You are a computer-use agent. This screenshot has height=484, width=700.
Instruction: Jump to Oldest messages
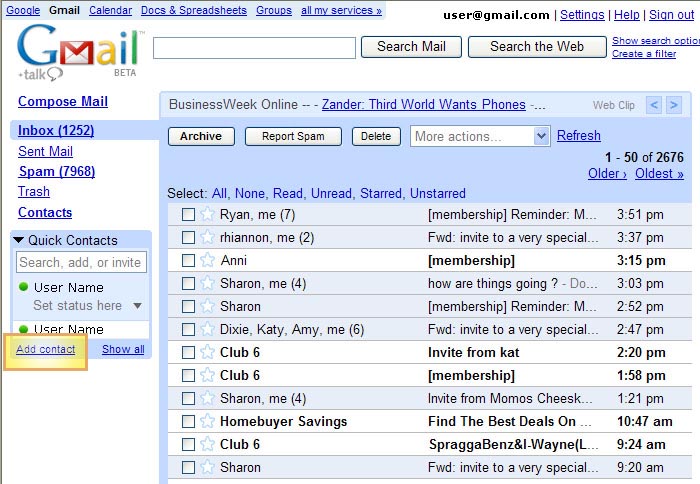click(659, 174)
